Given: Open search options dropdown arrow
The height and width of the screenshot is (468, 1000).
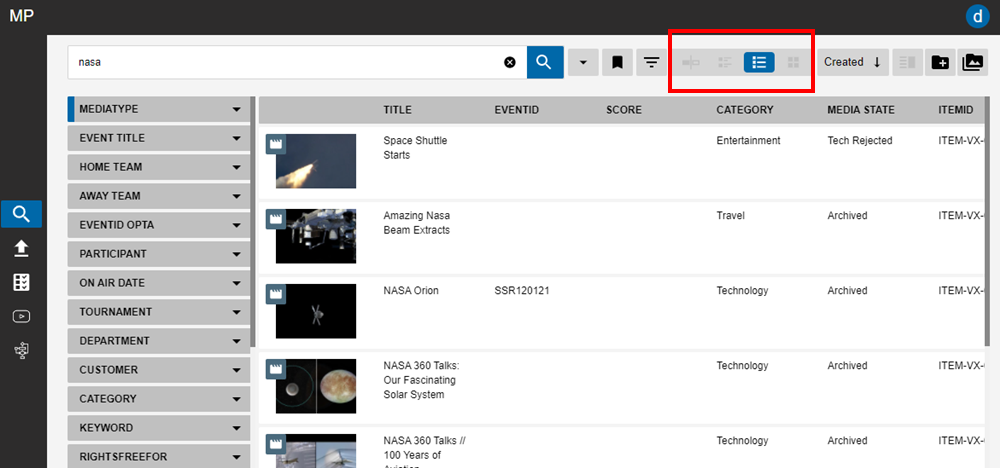Looking at the screenshot, I should [583, 62].
